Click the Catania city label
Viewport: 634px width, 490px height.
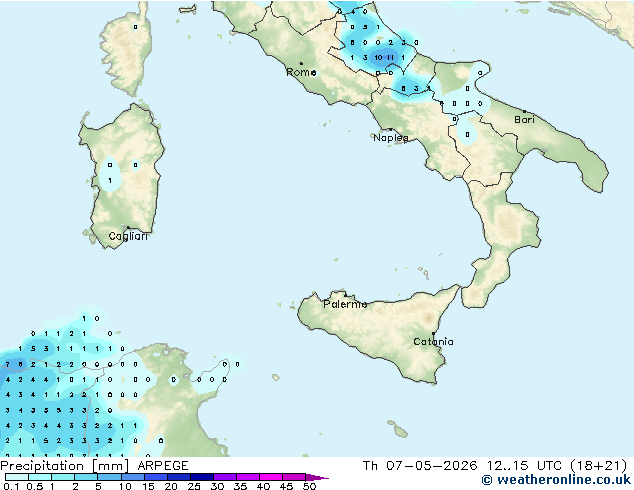coord(433,342)
